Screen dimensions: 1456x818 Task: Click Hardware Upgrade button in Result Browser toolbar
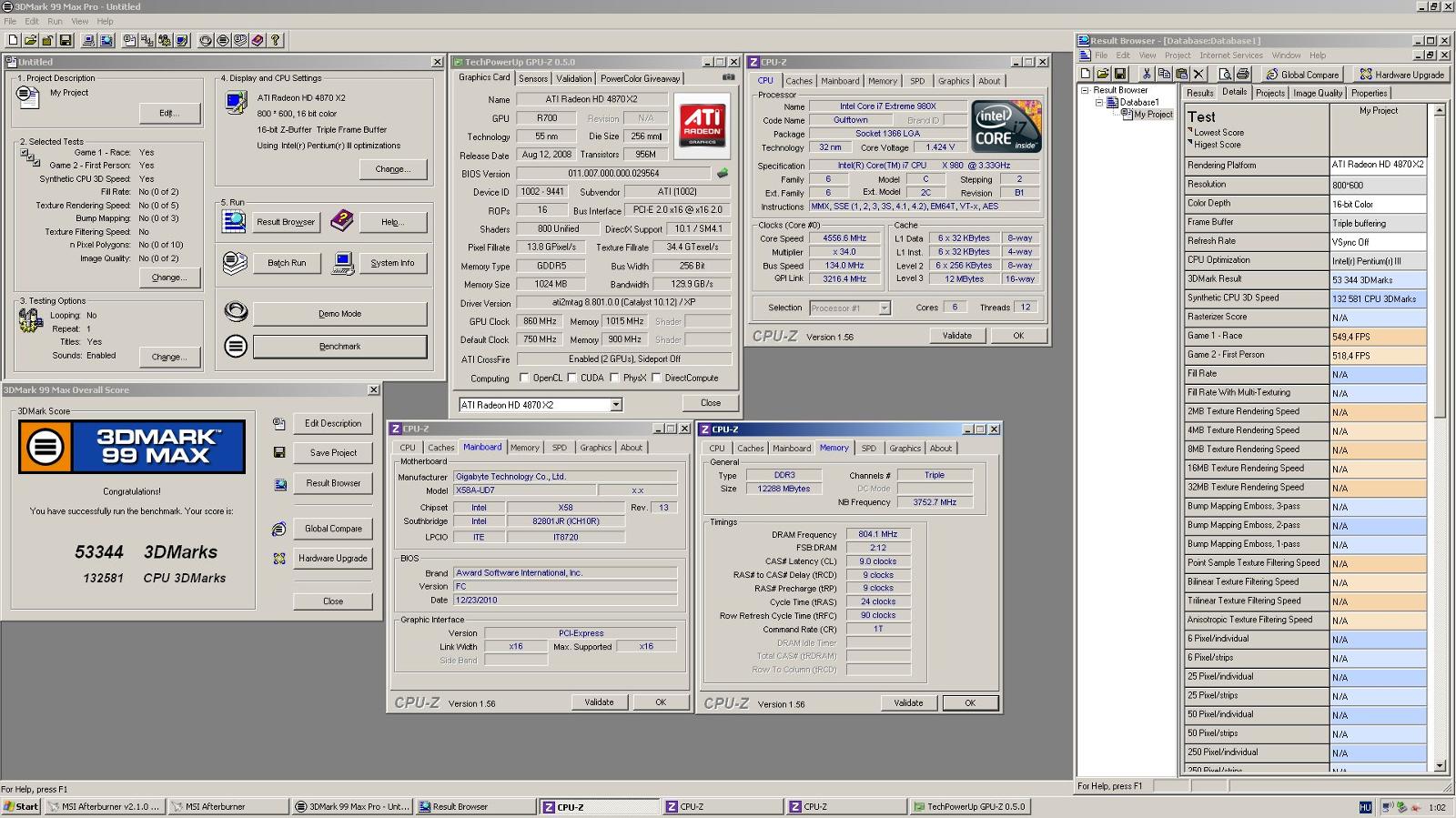pyautogui.click(x=1401, y=74)
